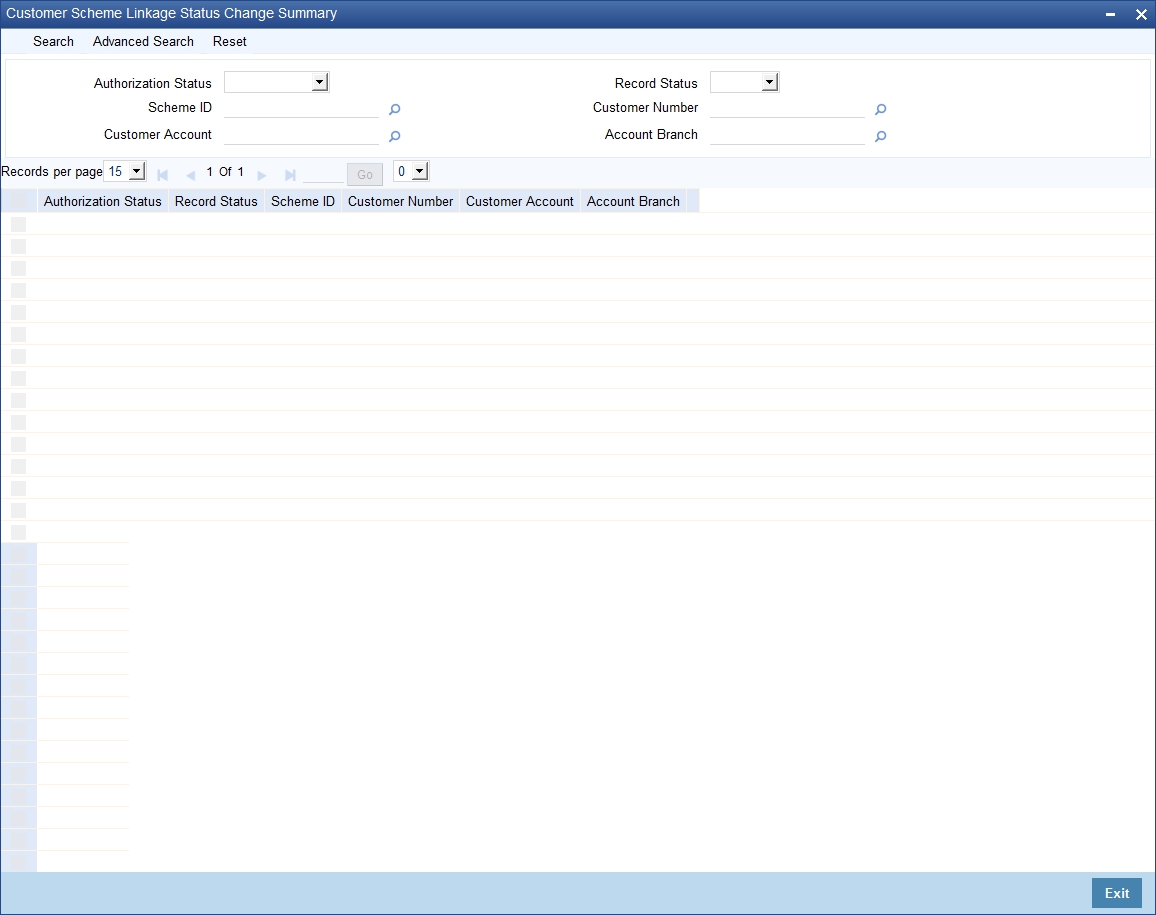Viewport: 1156px width, 915px height.
Task: Open the dropdown showing 0 beside Go
Action: point(411,172)
